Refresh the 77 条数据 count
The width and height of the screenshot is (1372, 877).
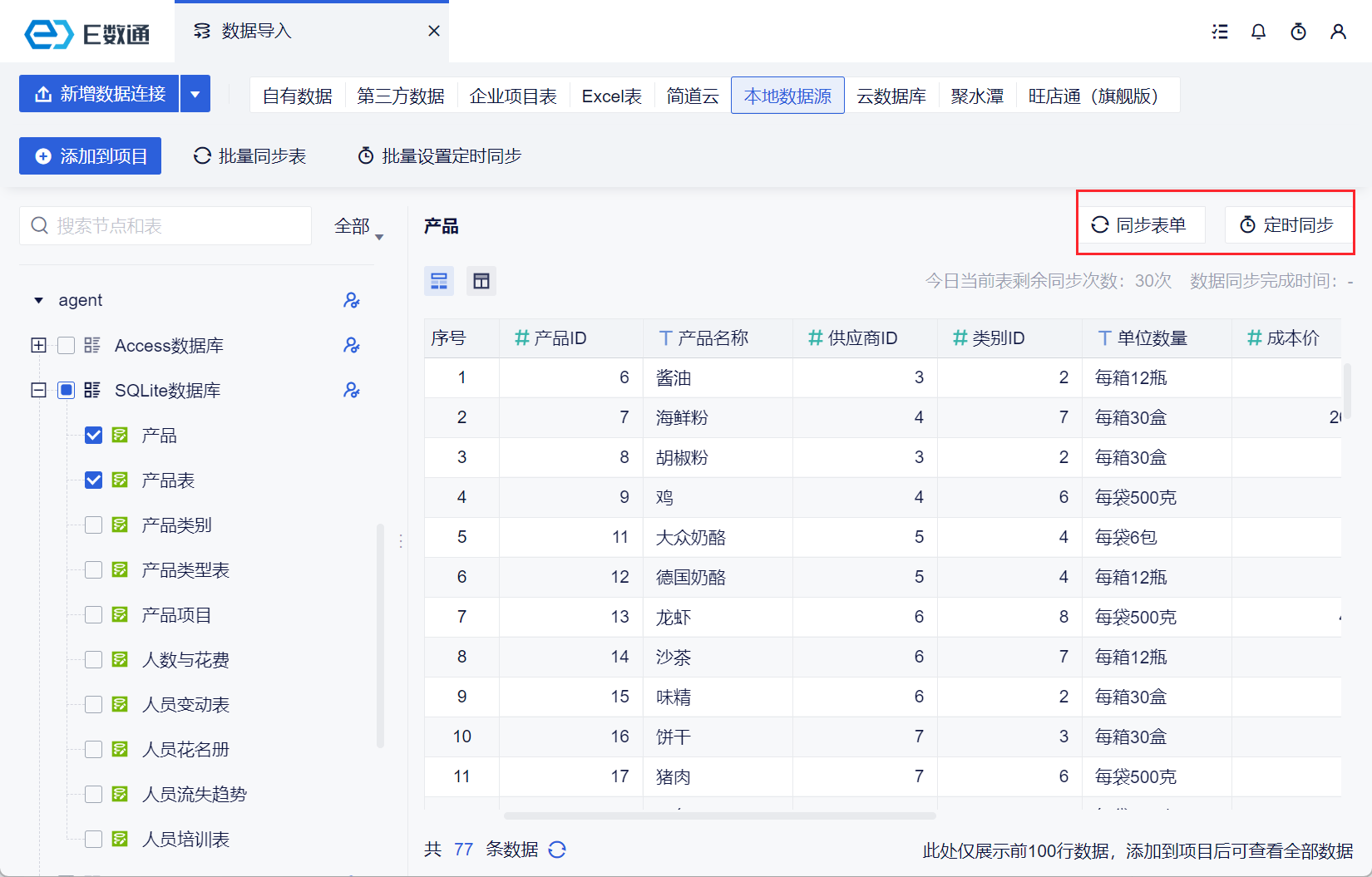557,850
